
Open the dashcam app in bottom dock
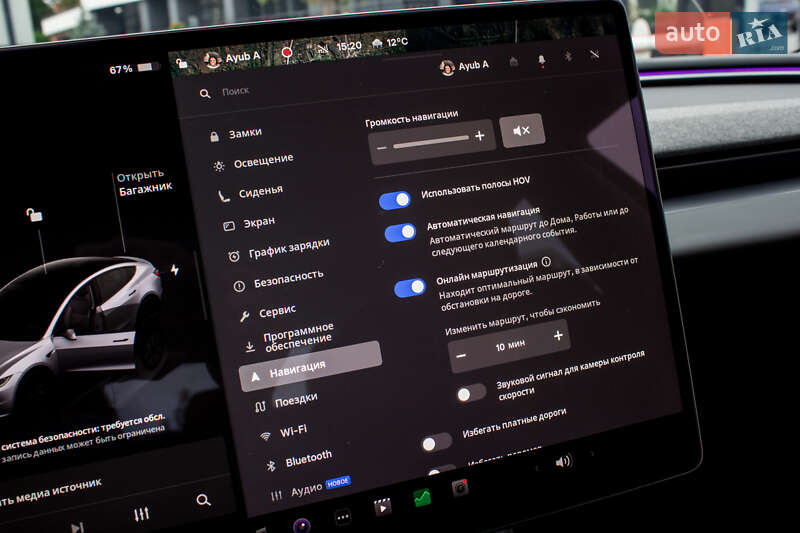pyautogui.click(x=459, y=488)
